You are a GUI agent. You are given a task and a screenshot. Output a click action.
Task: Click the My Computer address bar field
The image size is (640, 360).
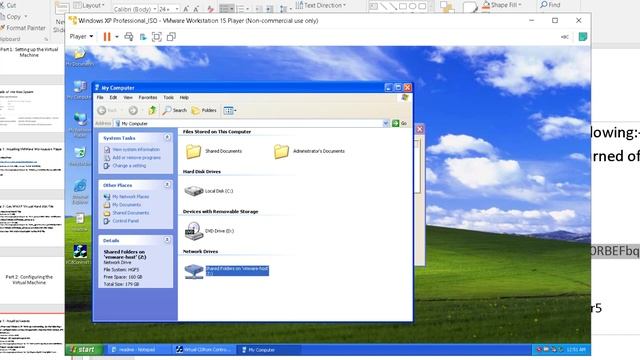click(x=251, y=123)
